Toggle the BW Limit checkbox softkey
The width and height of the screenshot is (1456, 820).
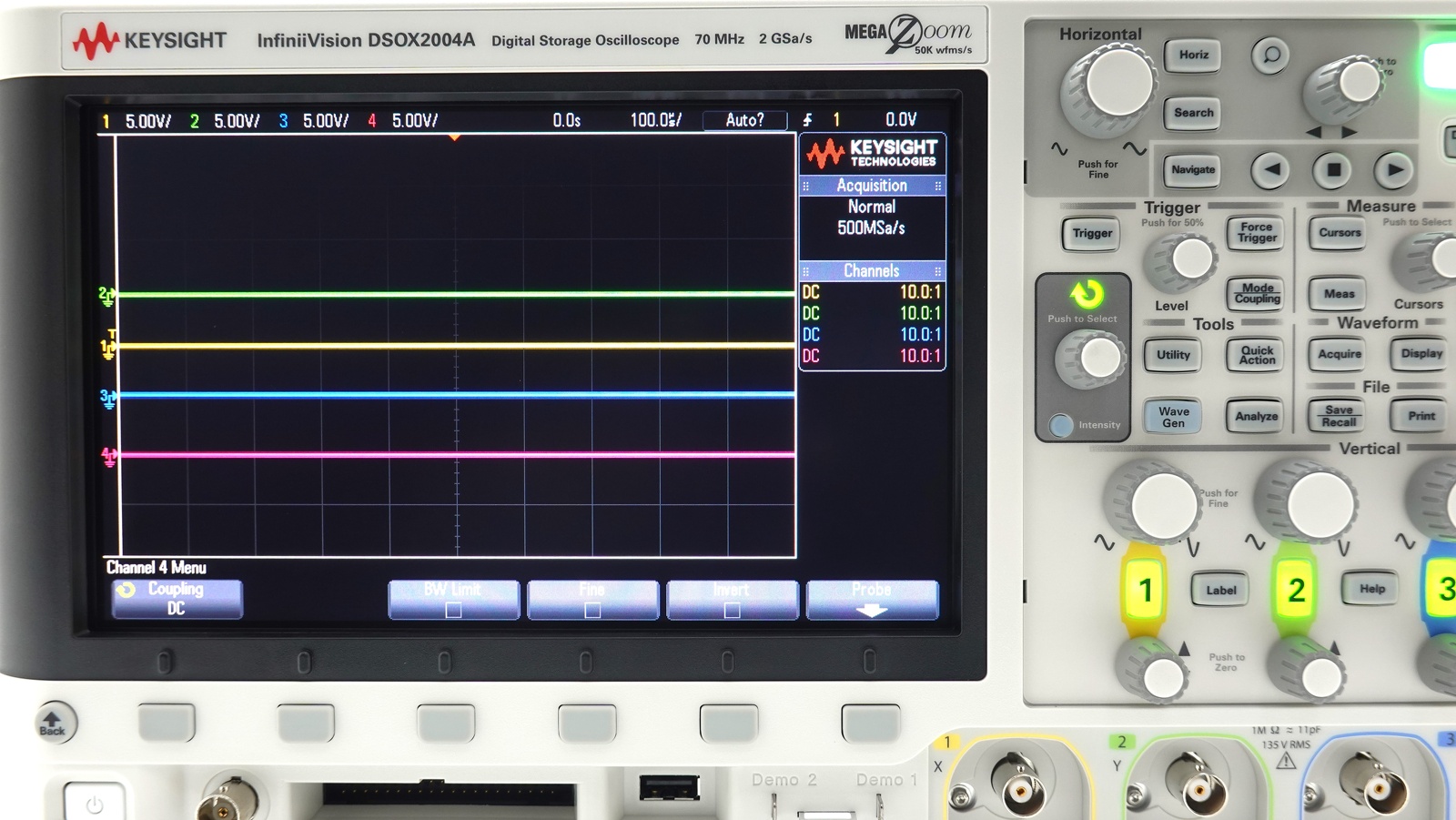(454, 600)
